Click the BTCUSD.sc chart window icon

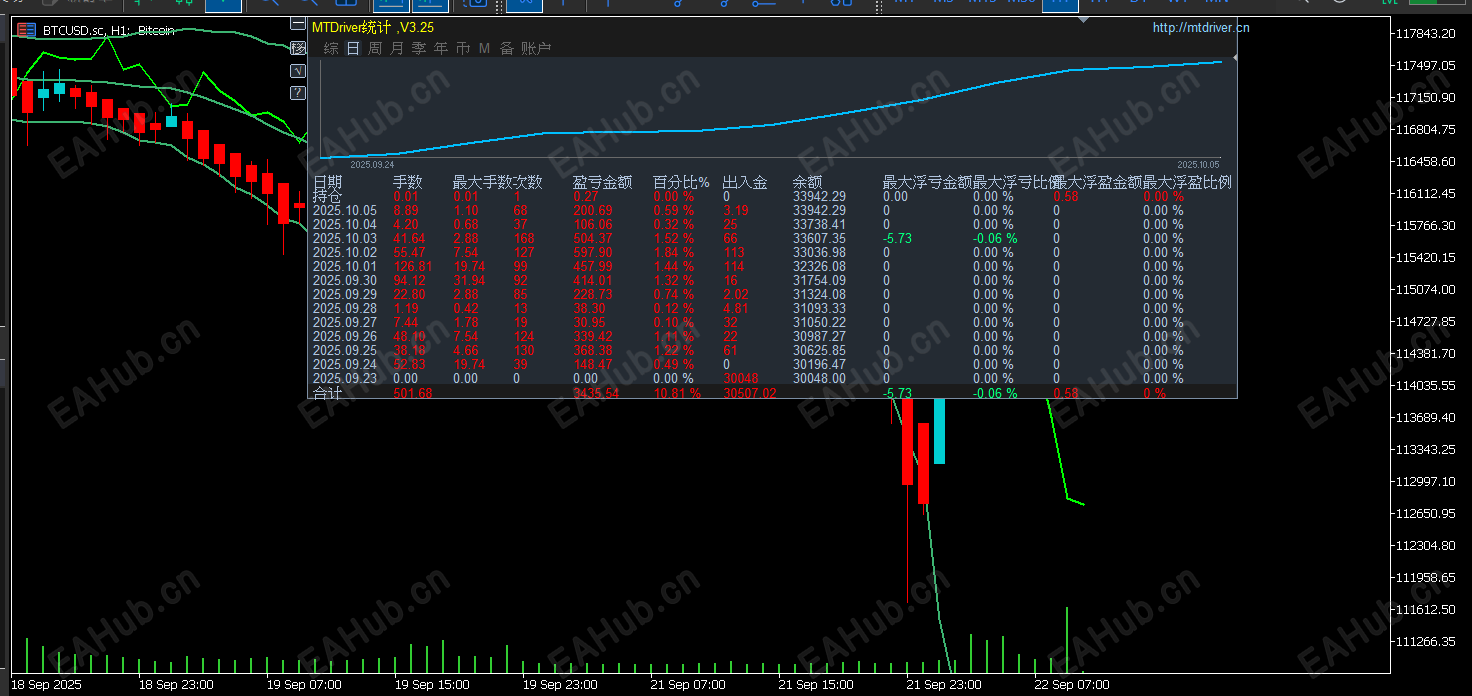pyautogui.click(x=27, y=31)
